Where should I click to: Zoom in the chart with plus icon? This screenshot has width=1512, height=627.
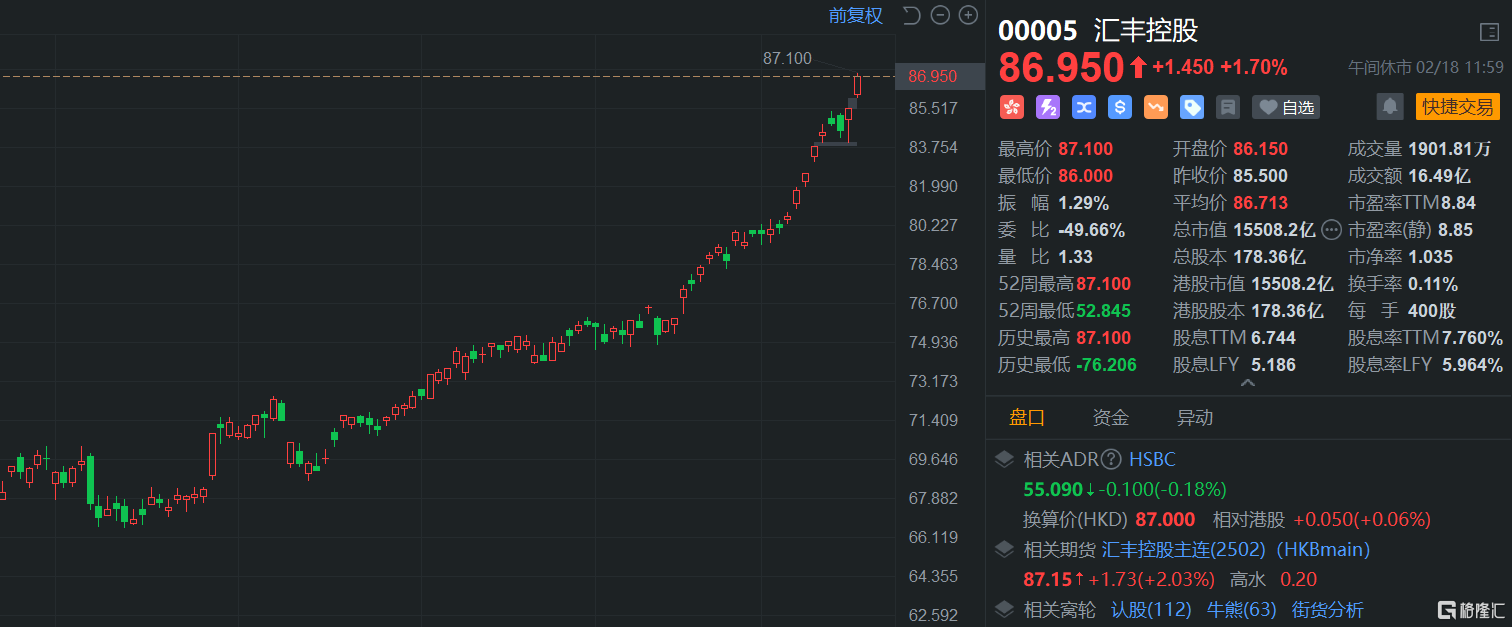click(968, 15)
